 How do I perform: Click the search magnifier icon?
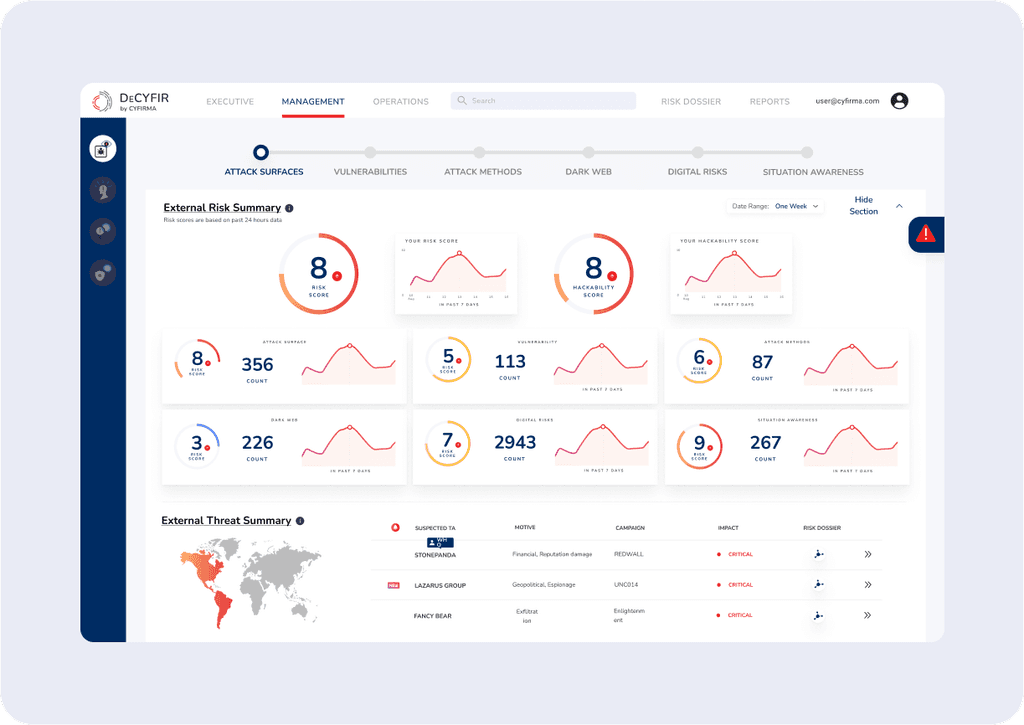462,101
